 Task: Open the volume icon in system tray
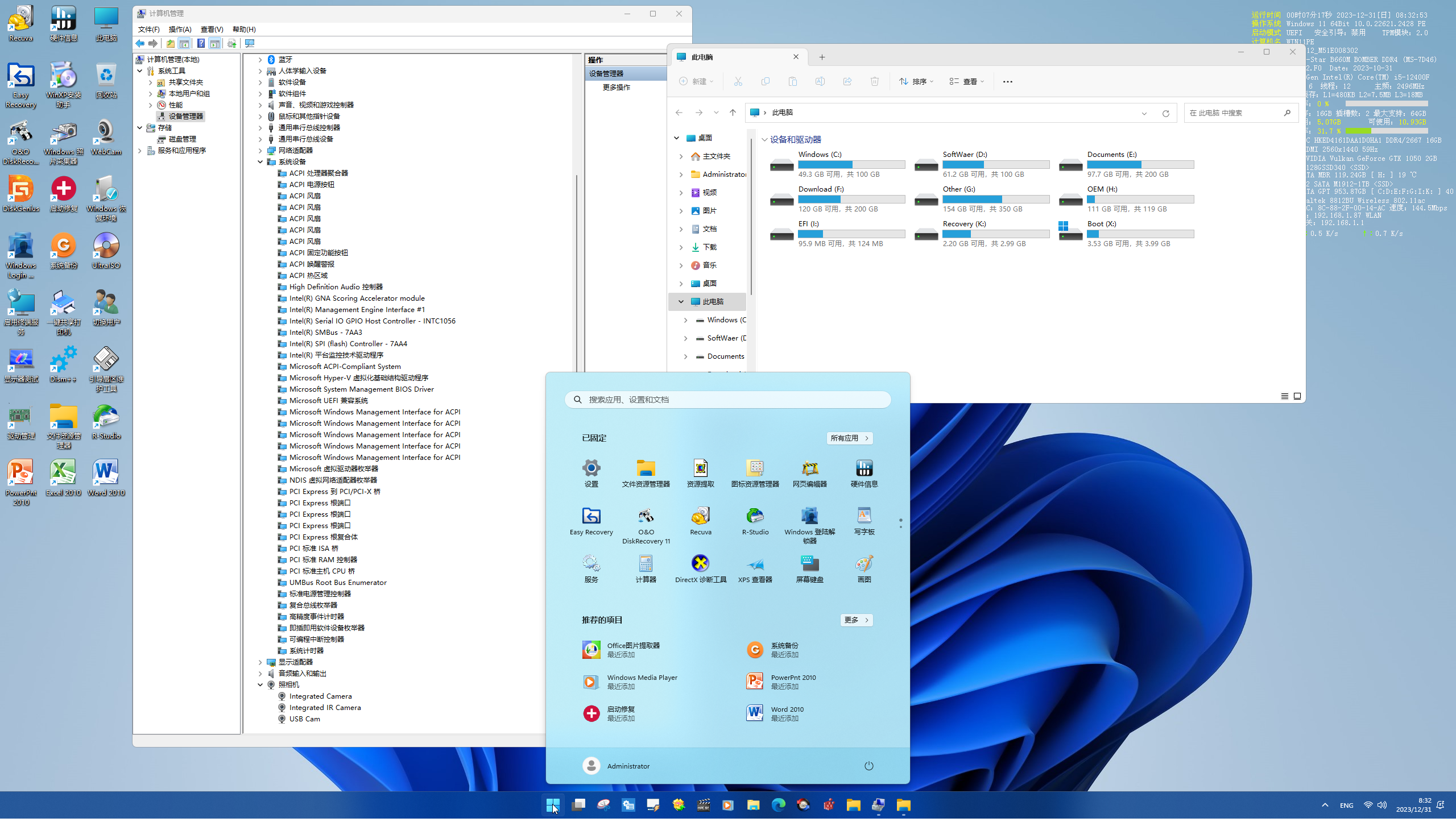(1382, 804)
